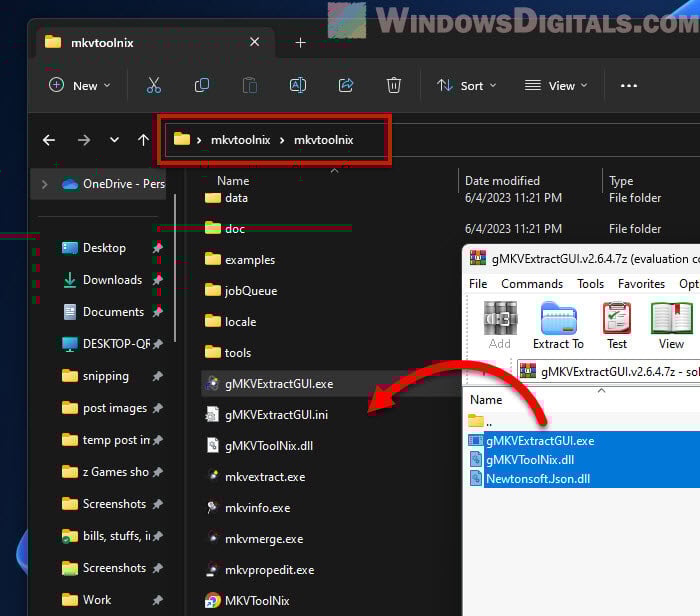Click the Rename icon in Explorer toolbar

[x=298, y=85]
